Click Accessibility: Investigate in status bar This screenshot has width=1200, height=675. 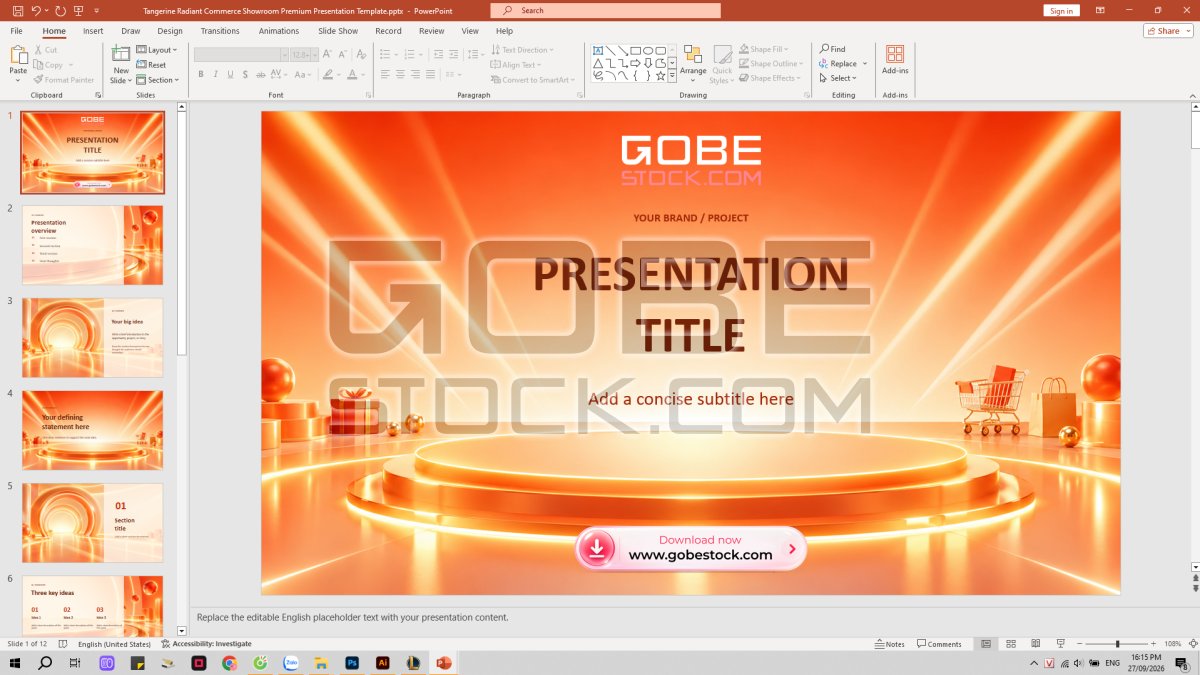(205, 644)
